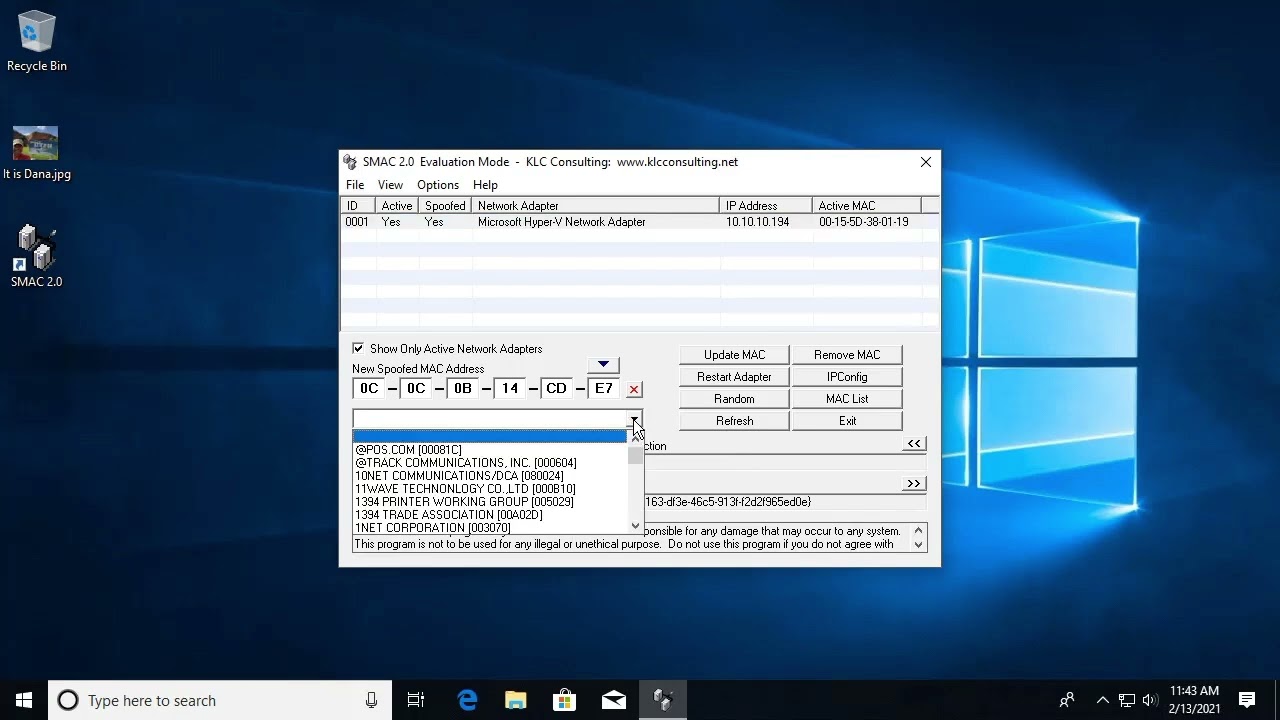Click disclaimer text box scroll up arrow

[918, 531]
